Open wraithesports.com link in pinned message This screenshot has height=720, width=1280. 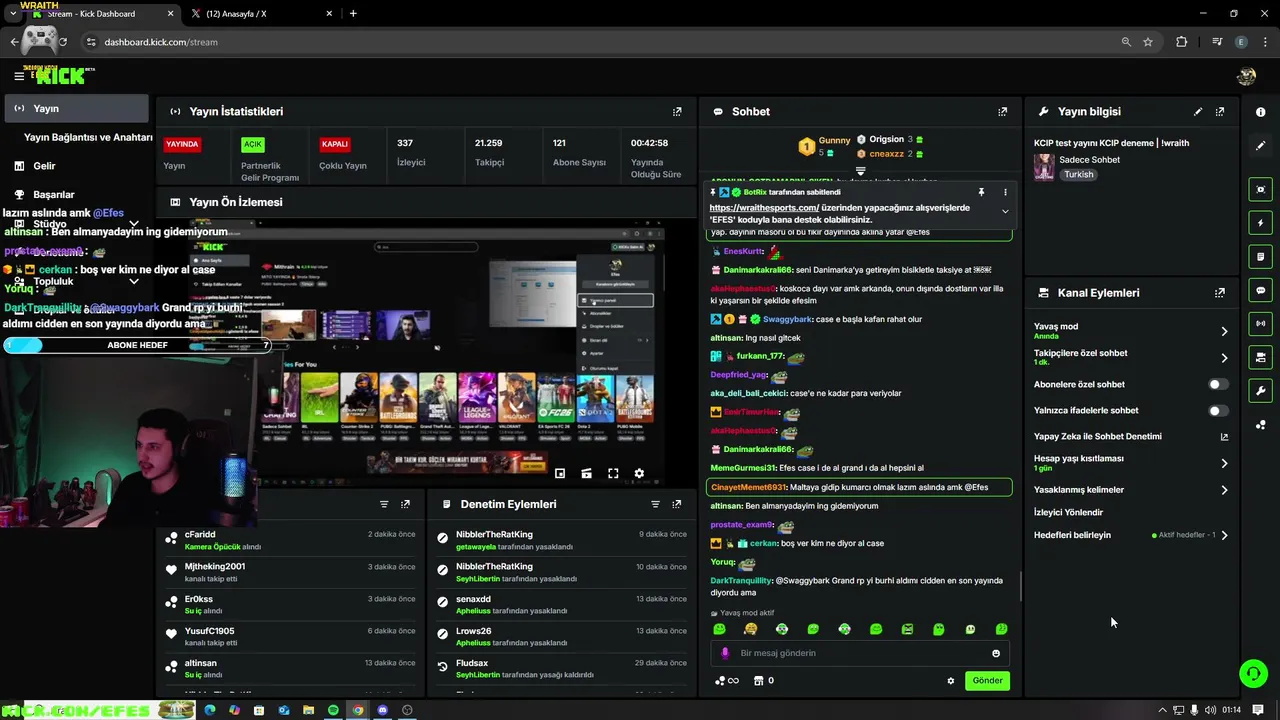tap(764, 208)
